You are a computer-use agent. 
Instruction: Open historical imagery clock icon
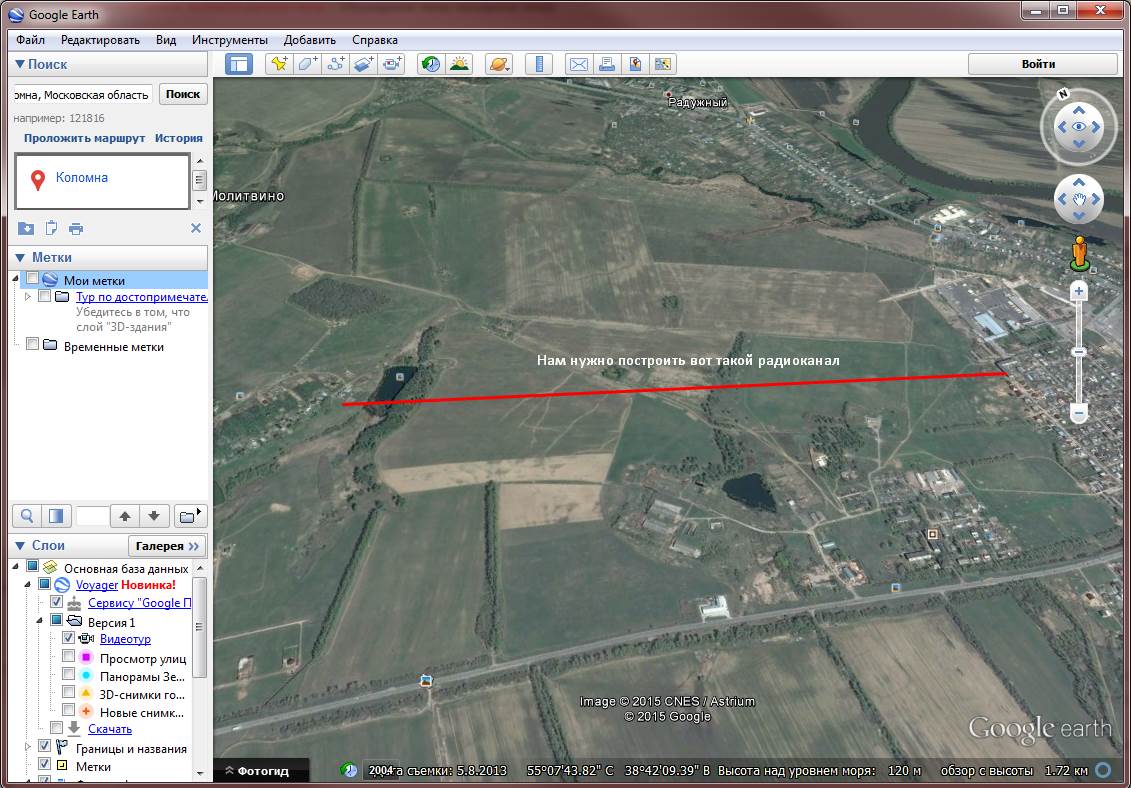(x=430, y=64)
